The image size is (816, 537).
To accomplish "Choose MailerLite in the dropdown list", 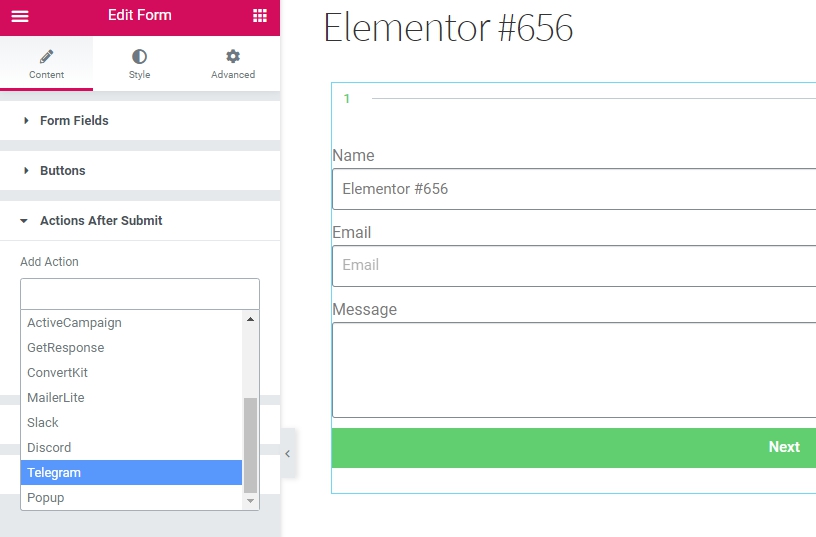I will 132,398.
